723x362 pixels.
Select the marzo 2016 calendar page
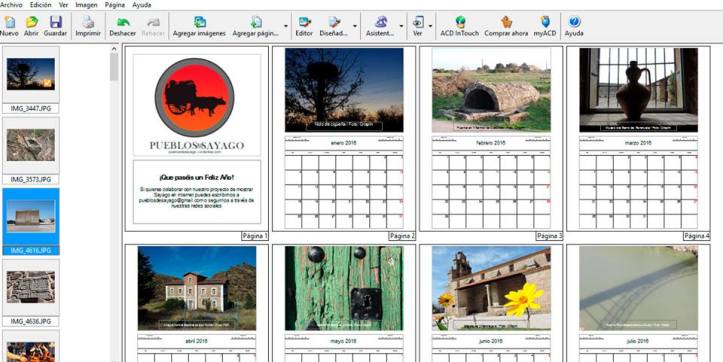point(639,138)
